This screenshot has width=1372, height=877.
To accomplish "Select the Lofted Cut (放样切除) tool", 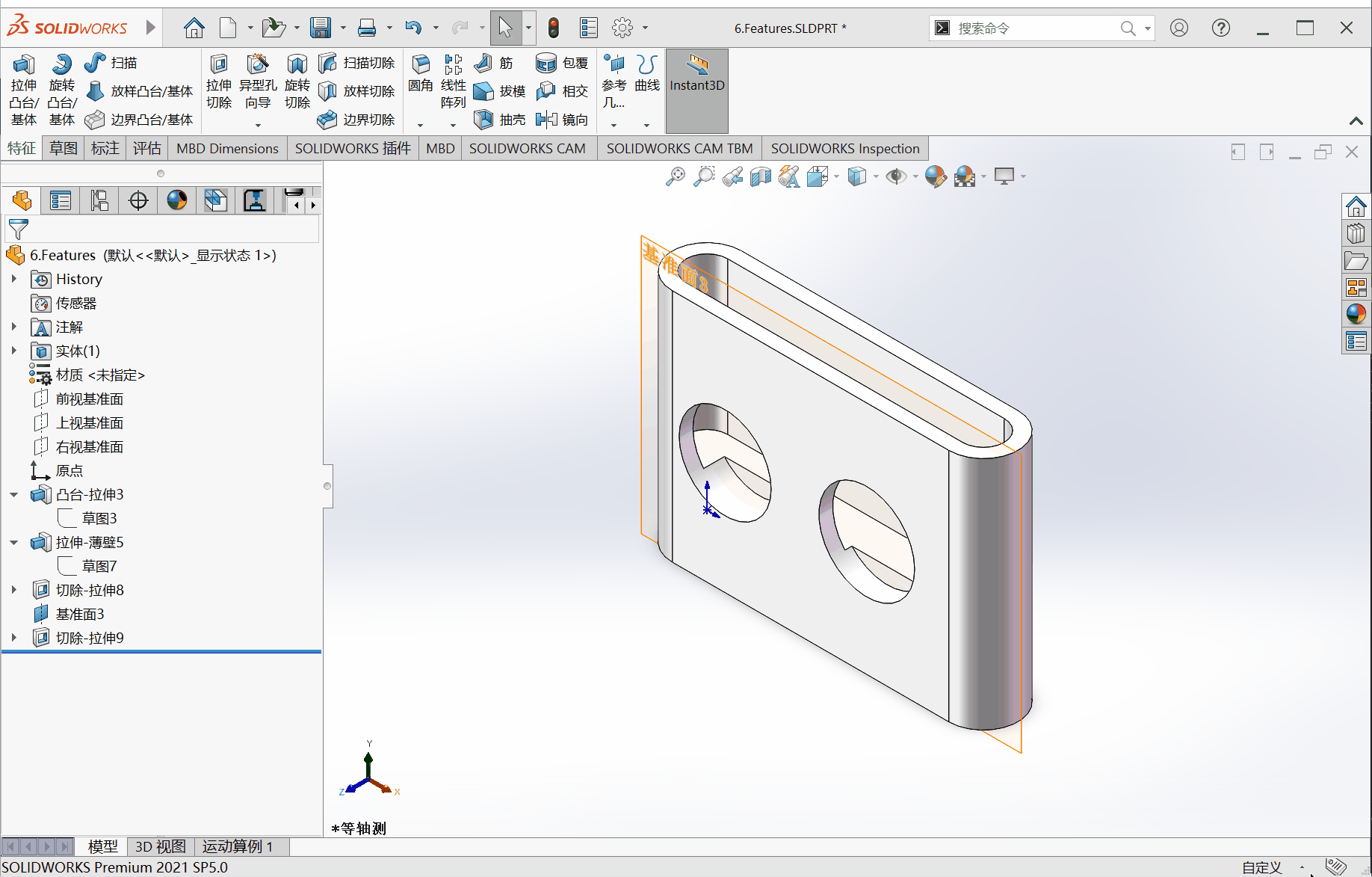I will [356, 91].
